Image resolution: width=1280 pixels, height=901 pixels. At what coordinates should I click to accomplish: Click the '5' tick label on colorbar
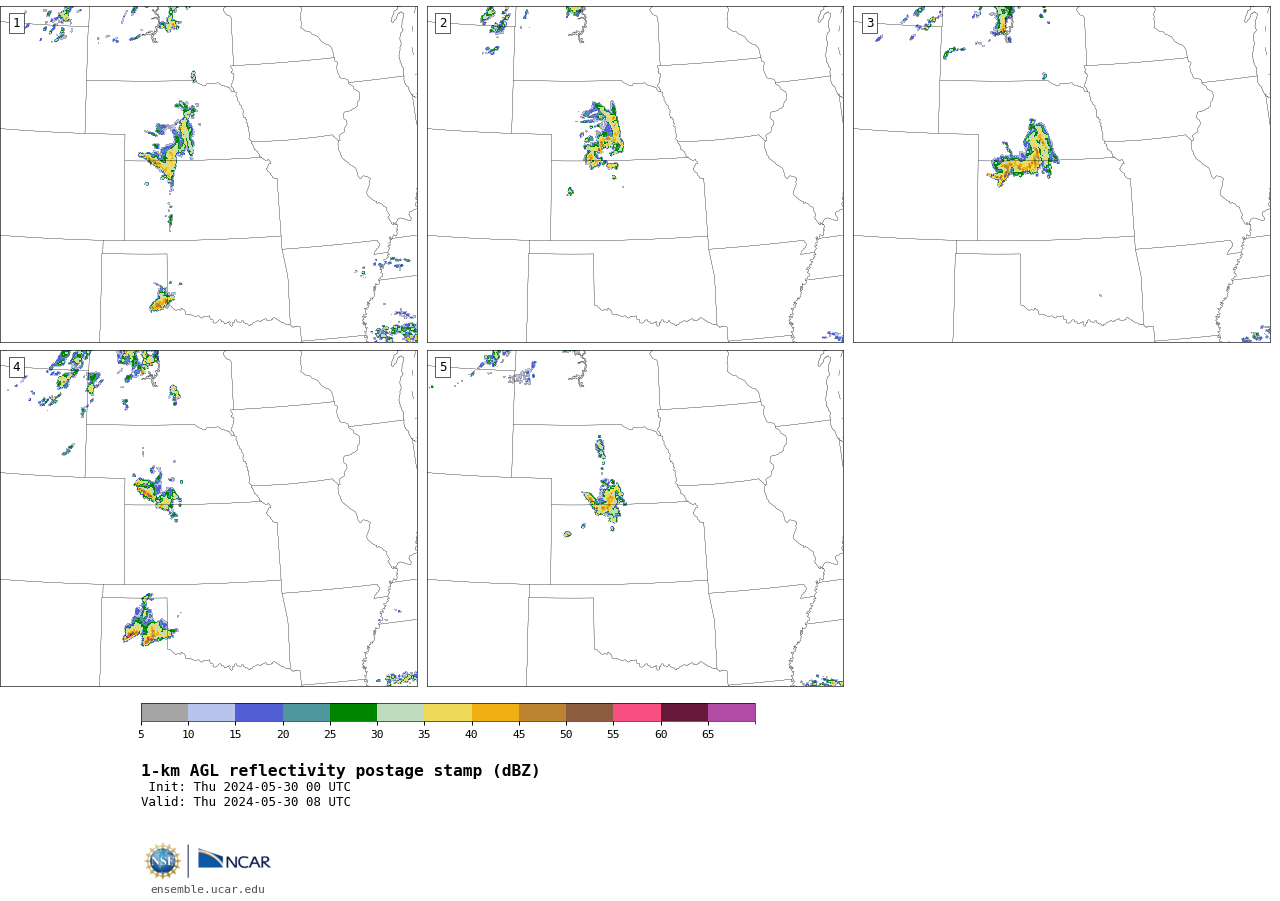pos(141,735)
